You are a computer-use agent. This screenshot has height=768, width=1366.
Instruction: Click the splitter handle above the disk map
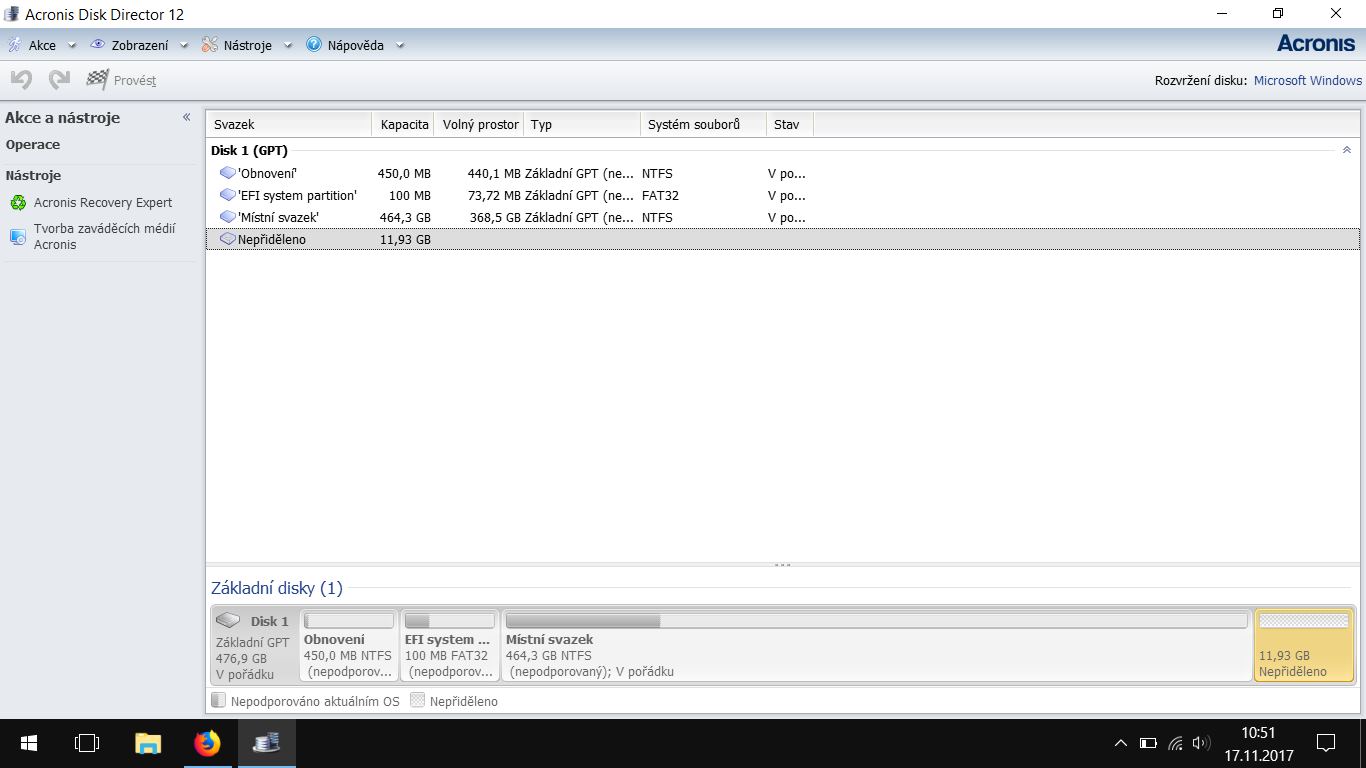(x=782, y=565)
